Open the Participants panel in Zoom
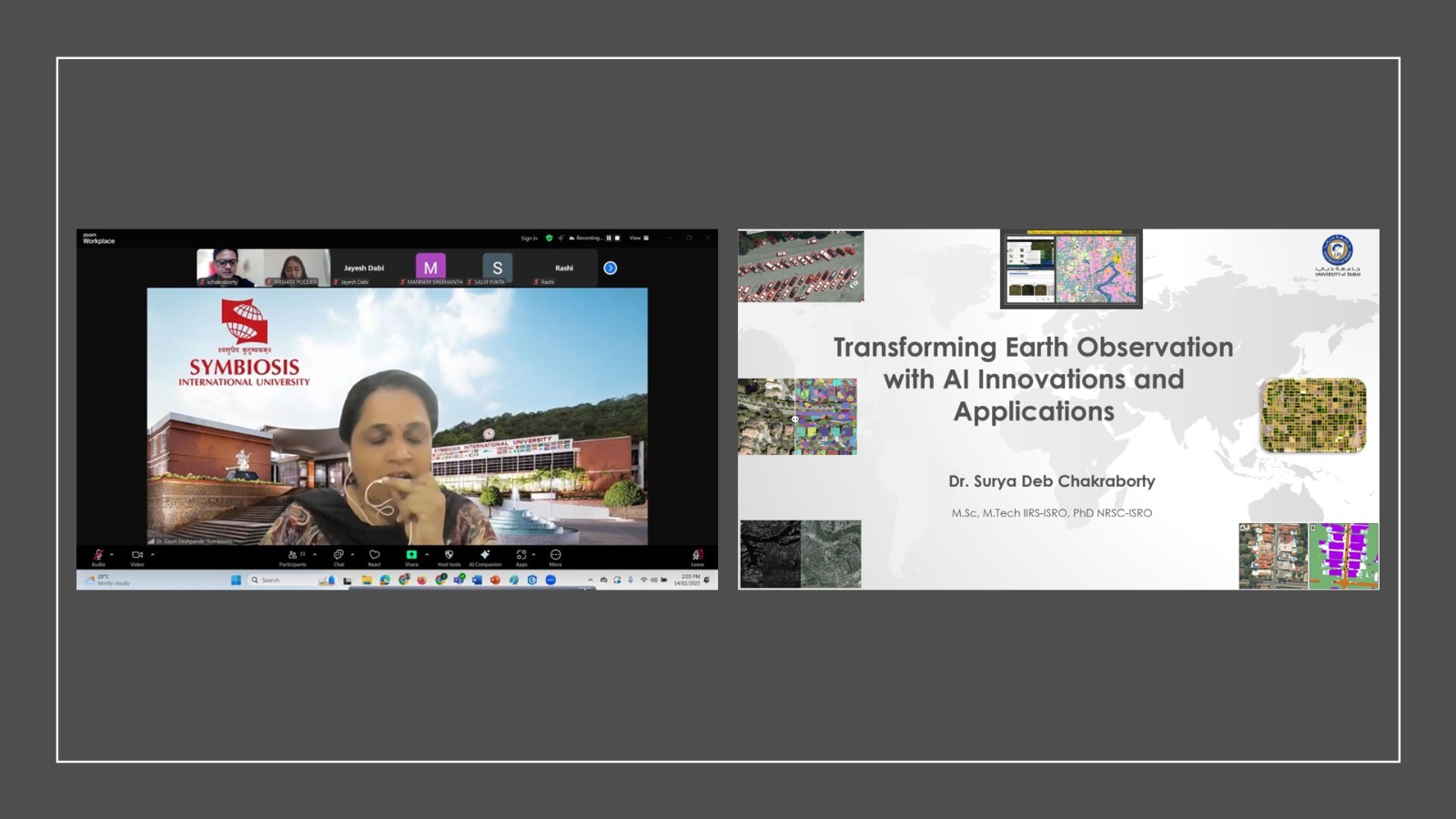This screenshot has height=819, width=1456. pos(293,555)
